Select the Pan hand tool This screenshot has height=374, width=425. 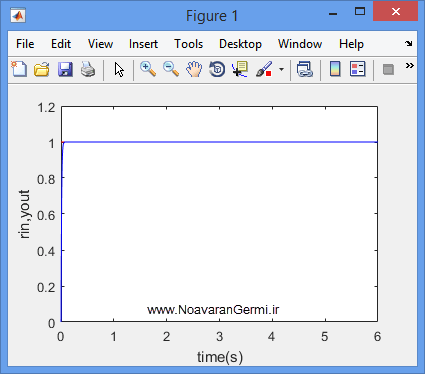[x=194, y=69]
